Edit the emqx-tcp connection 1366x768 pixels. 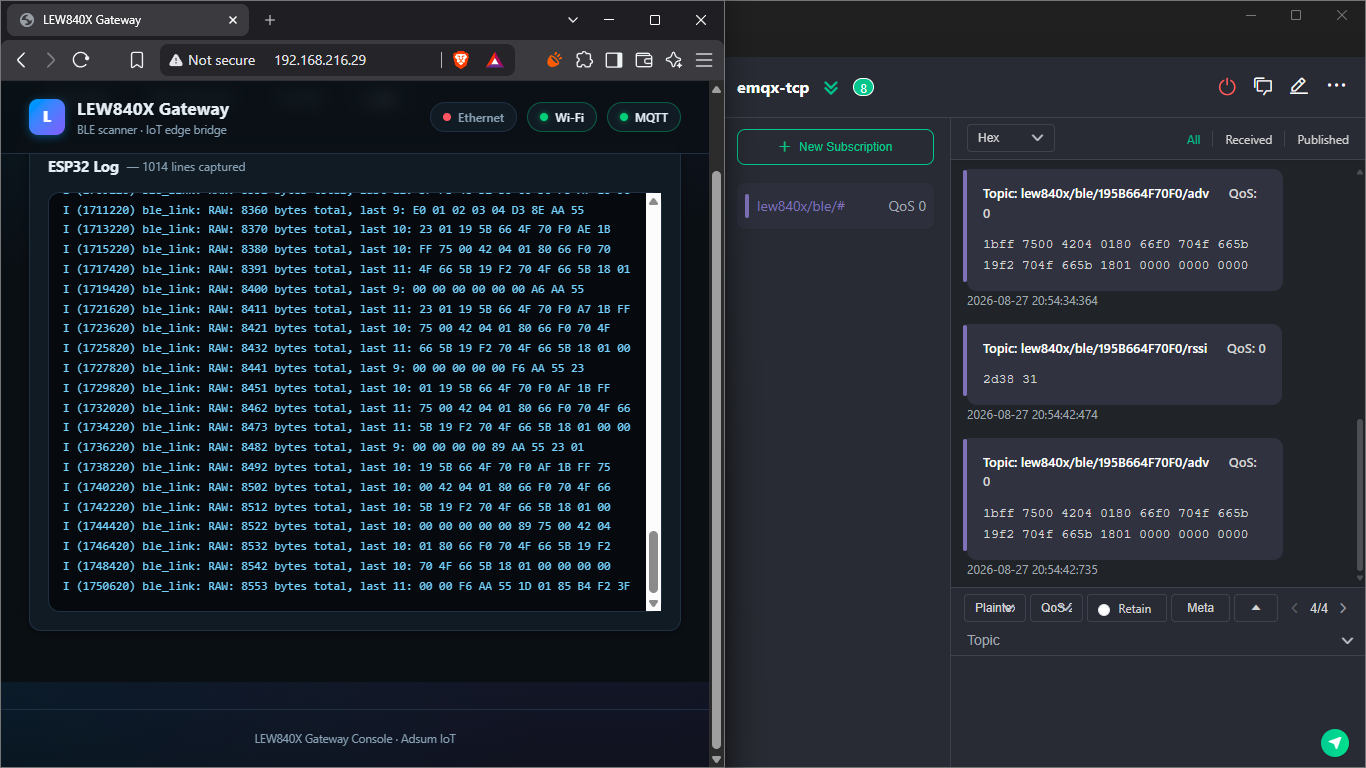[x=1299, y=87]
